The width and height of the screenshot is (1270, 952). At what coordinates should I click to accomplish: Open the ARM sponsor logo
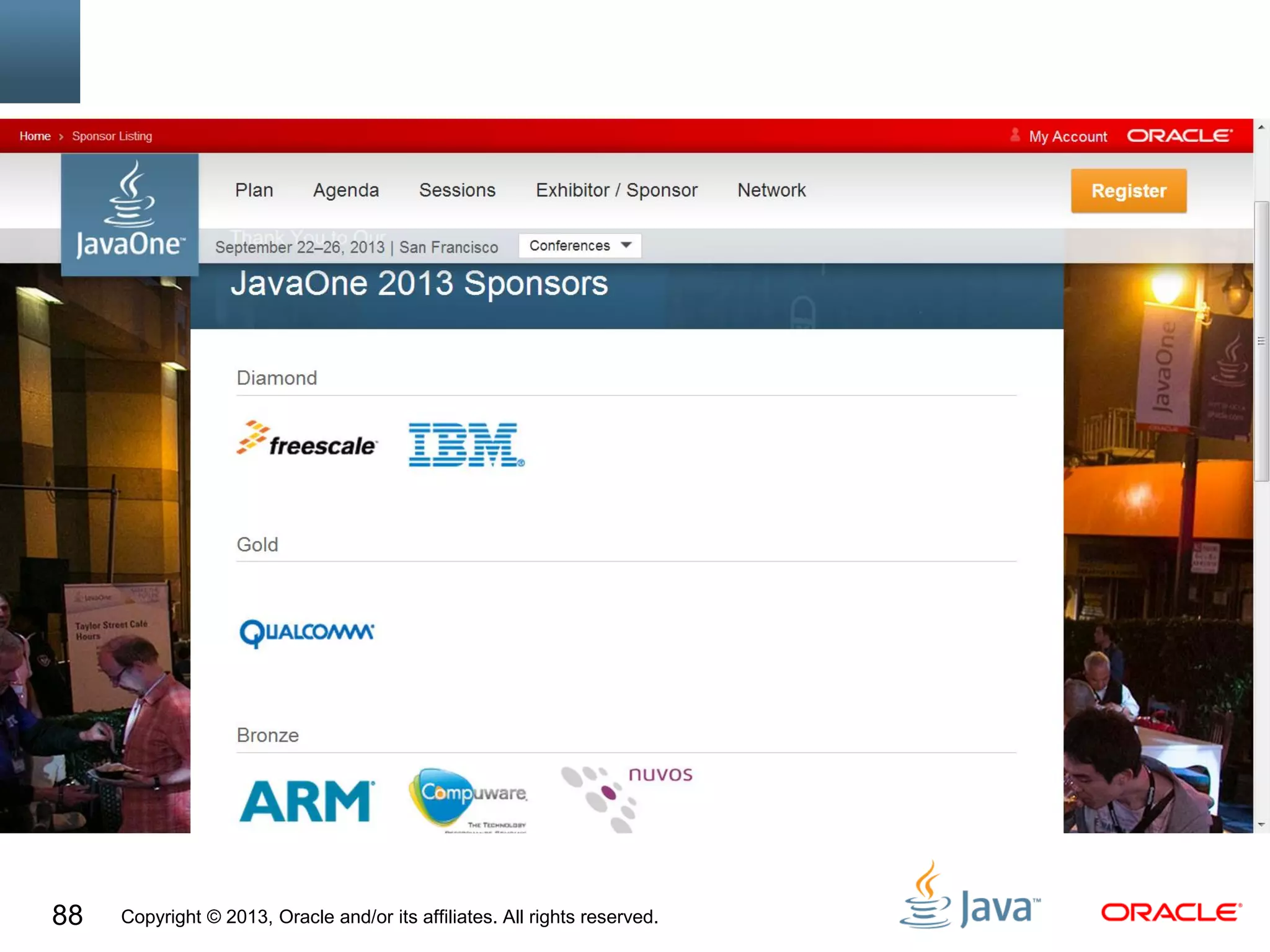(307, 801)
